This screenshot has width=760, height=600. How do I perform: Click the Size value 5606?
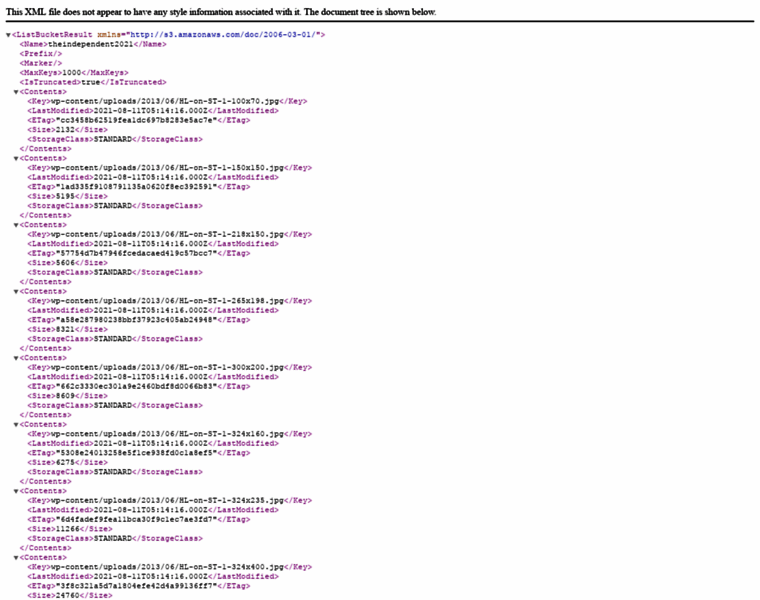65,263
